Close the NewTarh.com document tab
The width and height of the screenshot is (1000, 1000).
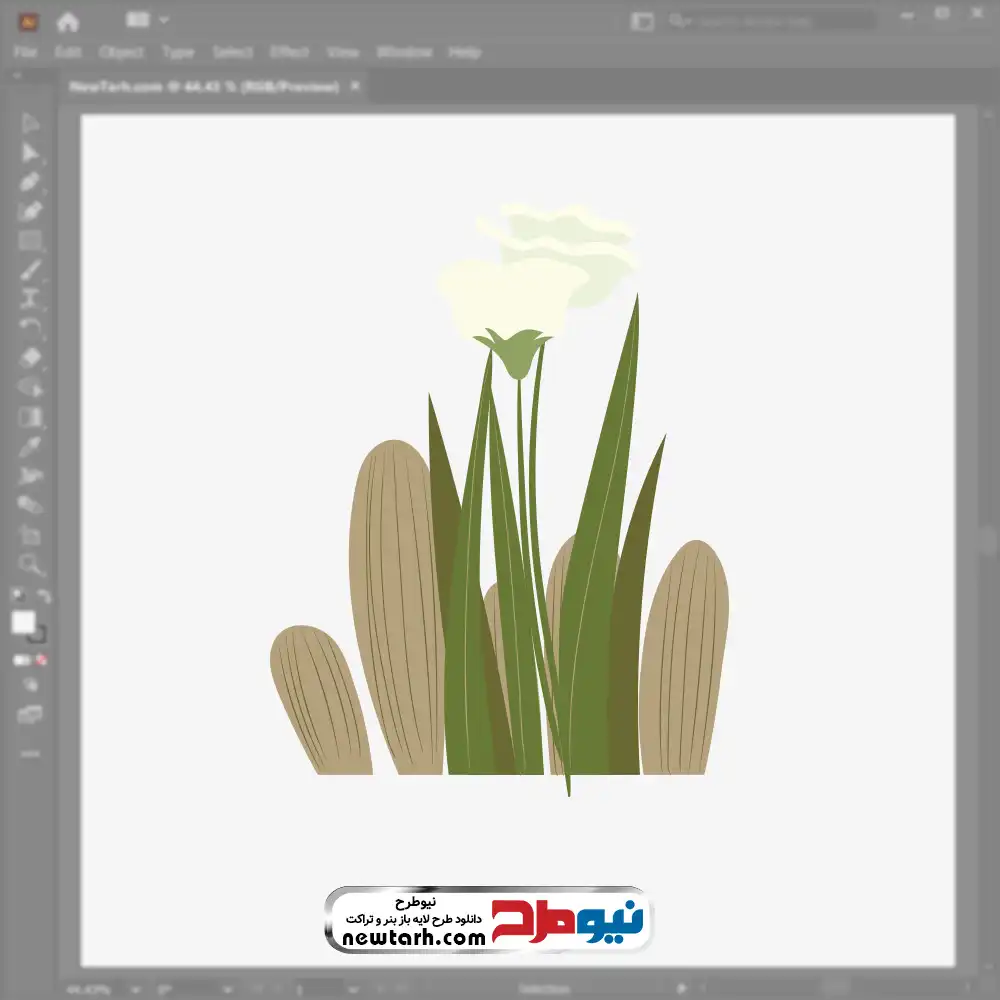353,87
